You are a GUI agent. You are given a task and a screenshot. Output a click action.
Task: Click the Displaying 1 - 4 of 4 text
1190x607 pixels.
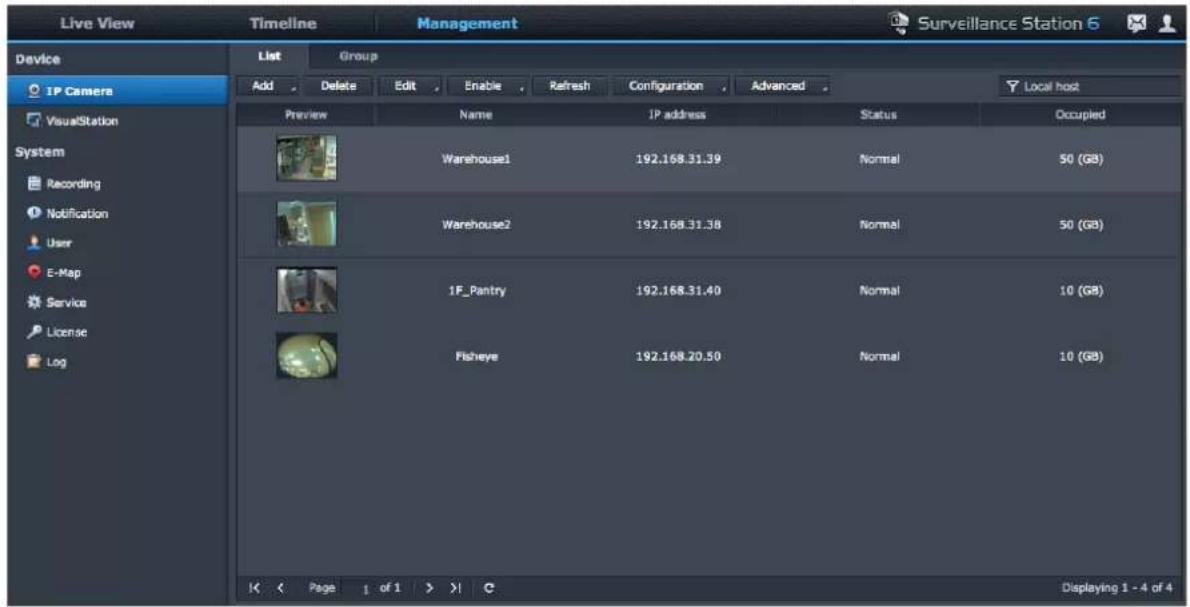[x=1116, y=588]
